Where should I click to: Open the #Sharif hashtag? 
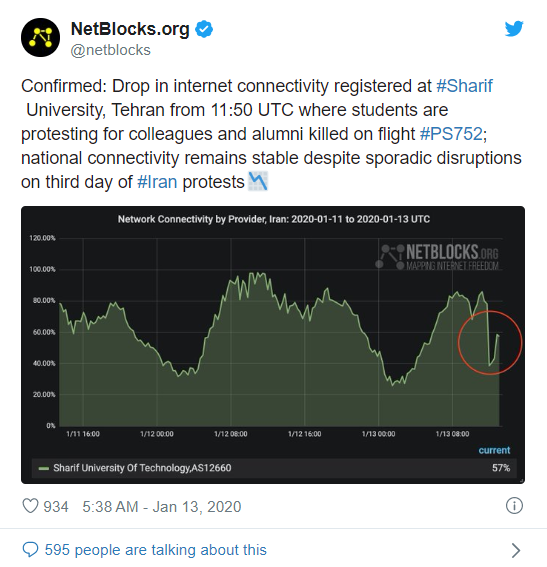pyautogui.click(x=464, y=86)
